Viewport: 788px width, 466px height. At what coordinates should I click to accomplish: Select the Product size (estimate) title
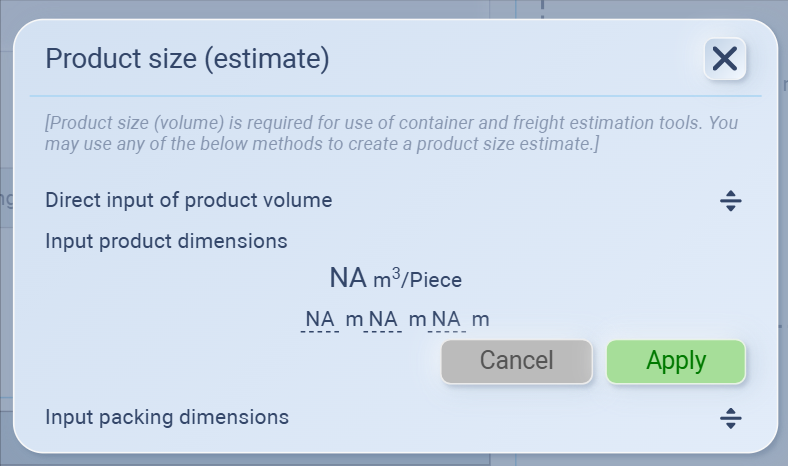[187, 59]
